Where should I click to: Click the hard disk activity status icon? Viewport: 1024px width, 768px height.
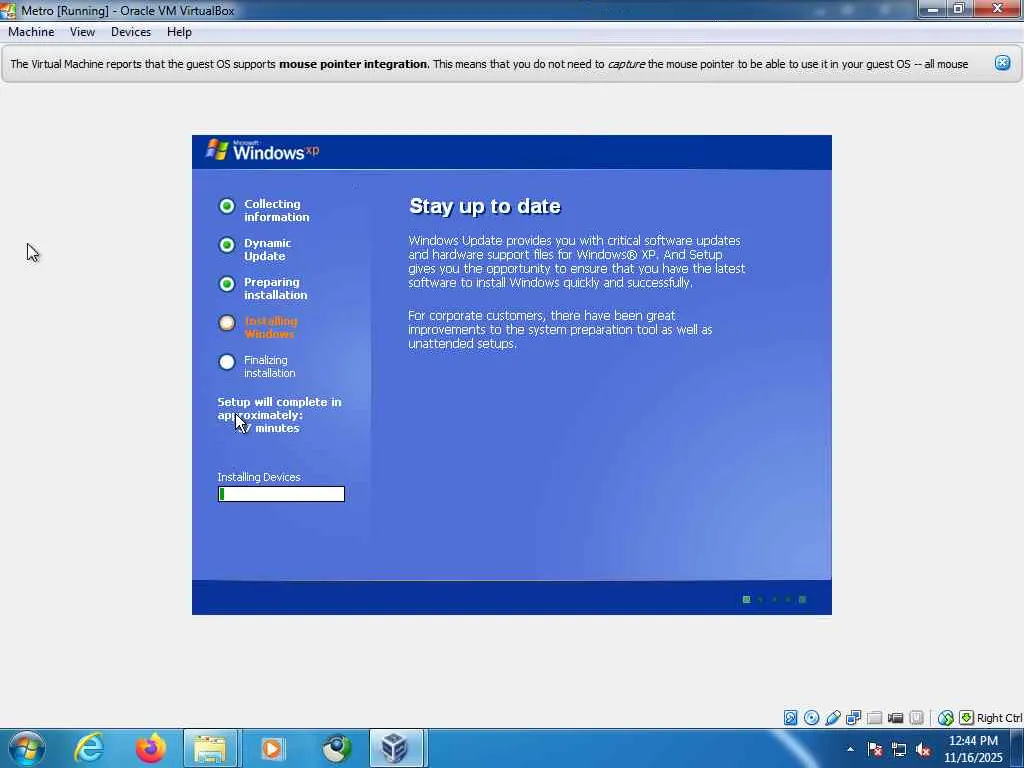[x=790, y=718]
